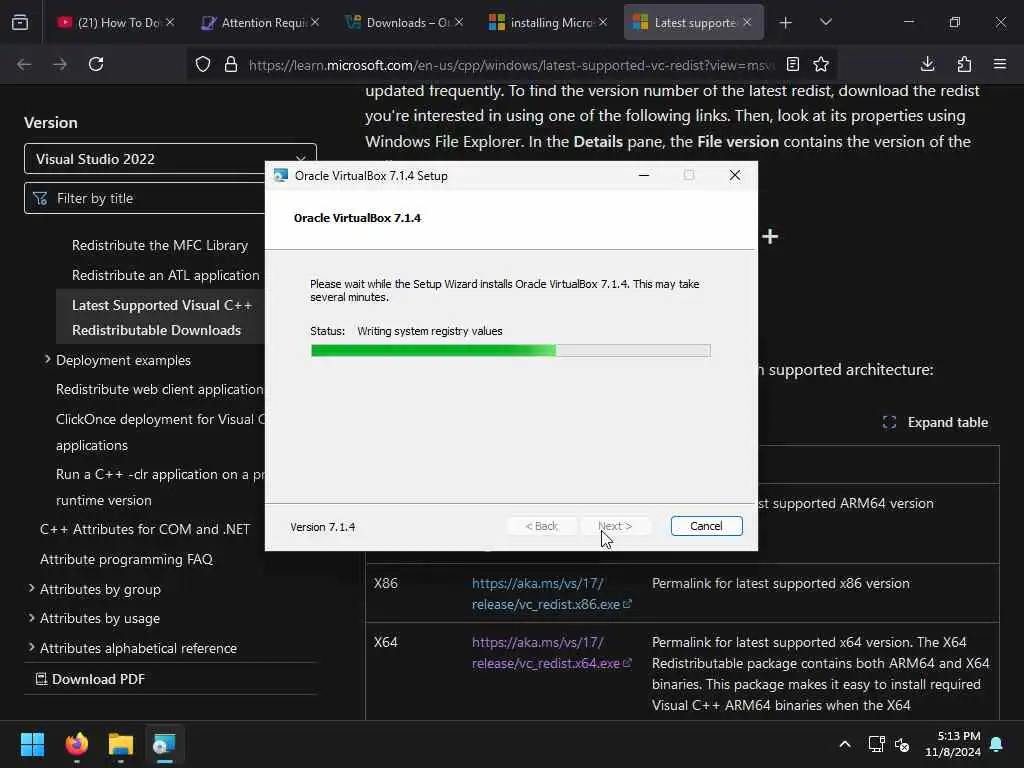Expand Attributes by usage node
This screenshot has height=768, width=1024.
pos(31,618)
